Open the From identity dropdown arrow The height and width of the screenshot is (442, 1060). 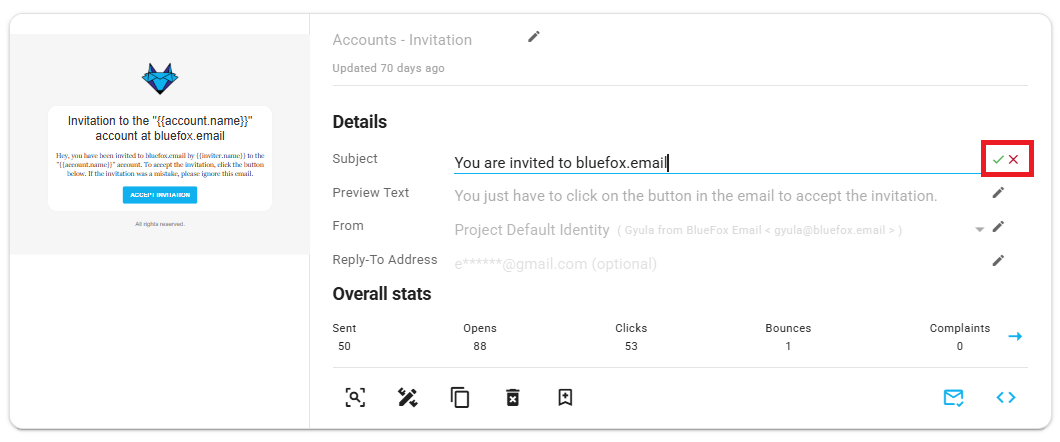click(x=980, y=230)
